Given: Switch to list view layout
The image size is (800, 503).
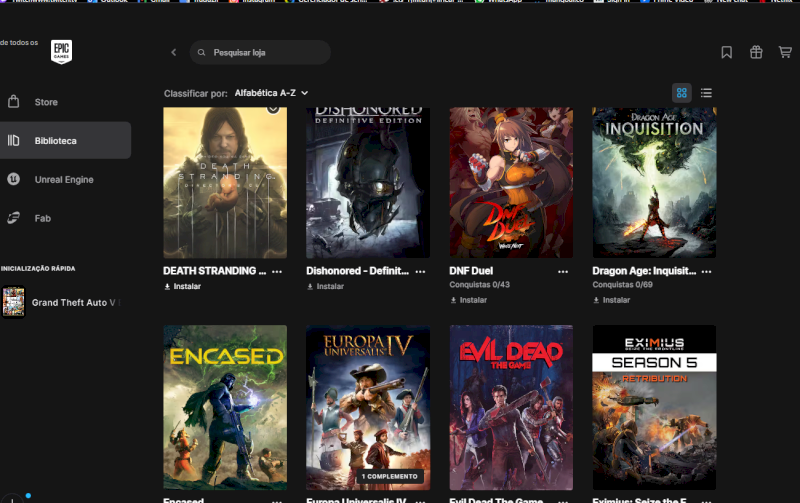Looking at the screenshot, I should [x=706, y=93].
